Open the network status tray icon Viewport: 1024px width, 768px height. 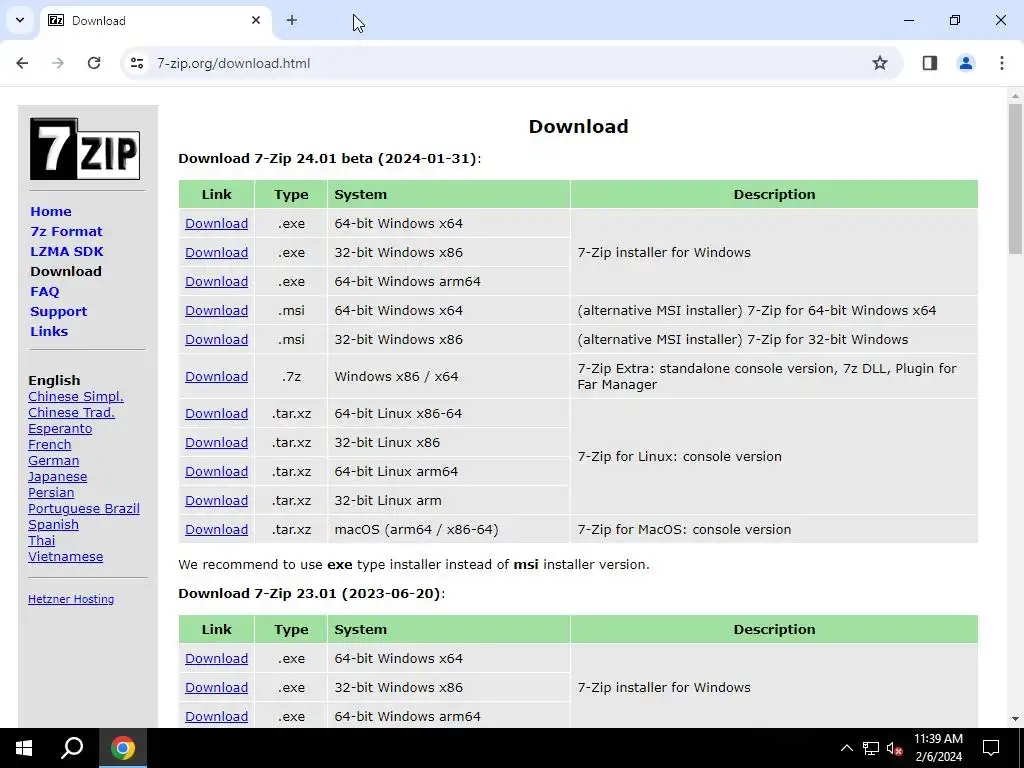[871, 748]
